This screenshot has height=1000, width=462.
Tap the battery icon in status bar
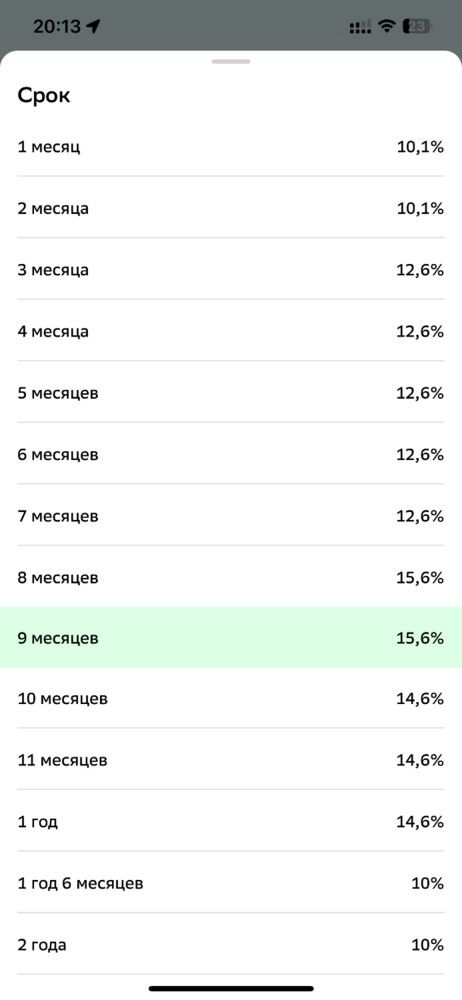coord(417,26)
